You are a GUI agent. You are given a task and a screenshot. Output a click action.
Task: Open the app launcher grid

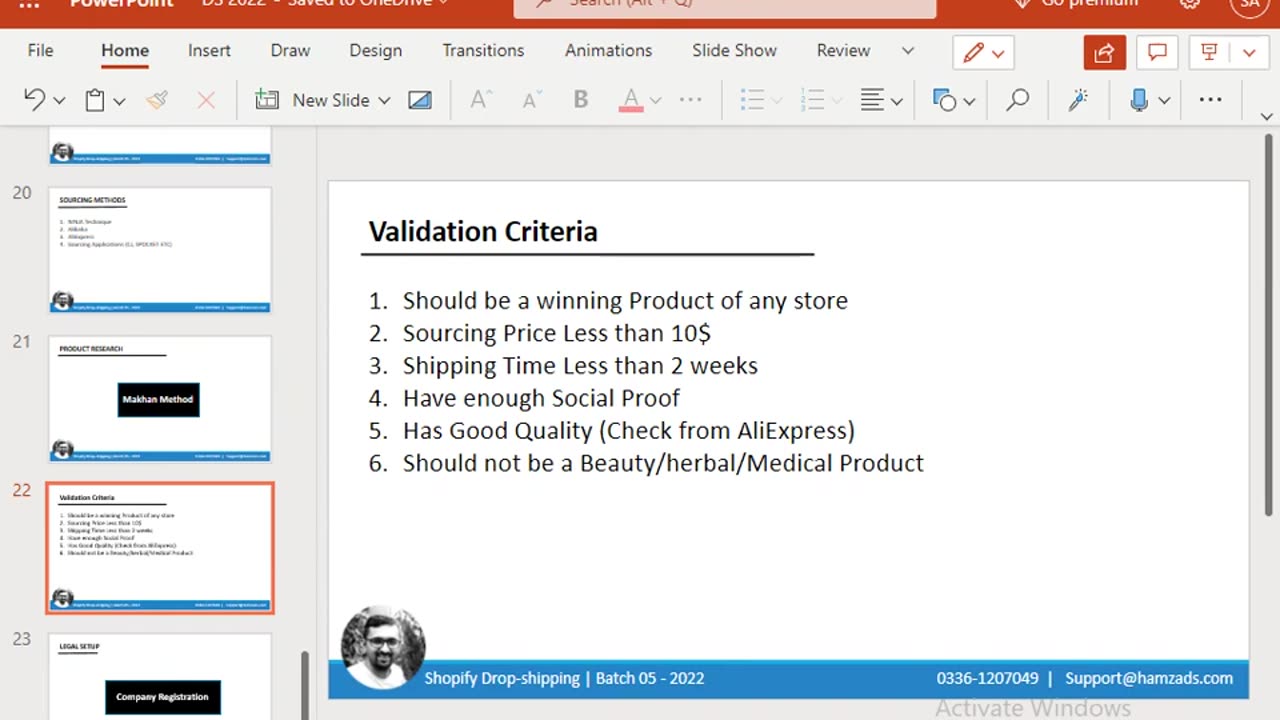coord(29,4)
